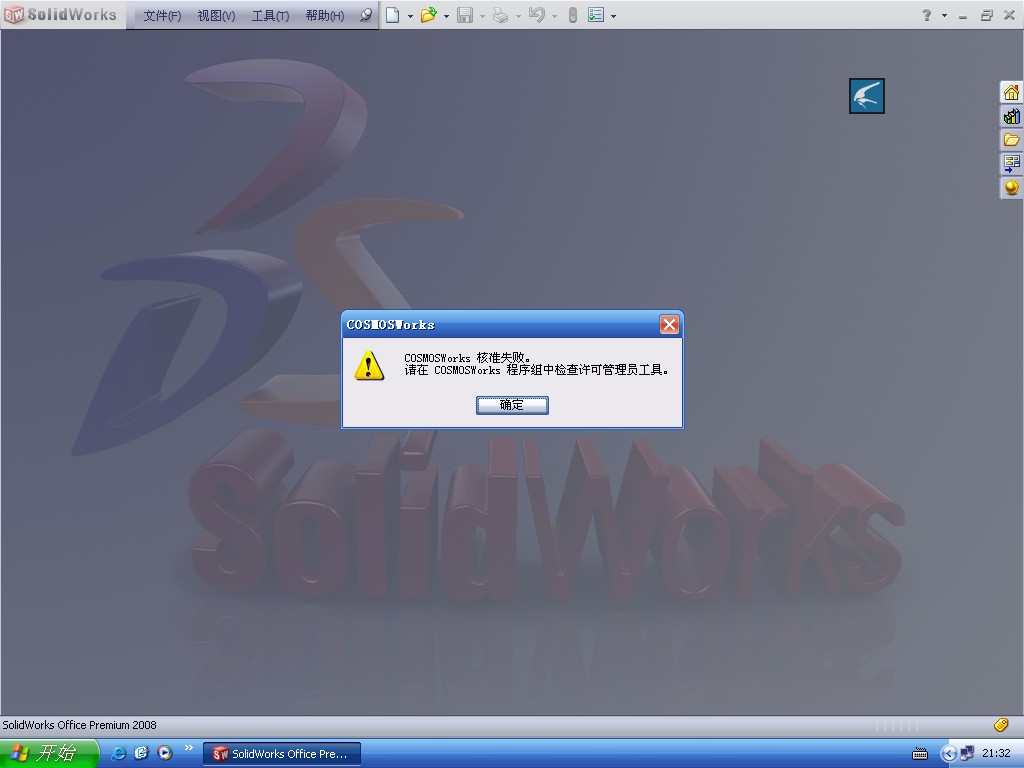This screenshot has width=1024, height=768.
Task: Click the Undo arrow icon
Action: [537, 15]
